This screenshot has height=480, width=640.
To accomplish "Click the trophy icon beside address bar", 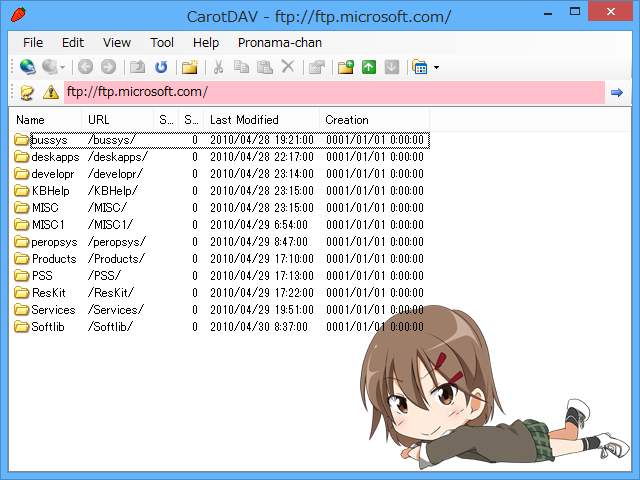I will click(27, 92).
